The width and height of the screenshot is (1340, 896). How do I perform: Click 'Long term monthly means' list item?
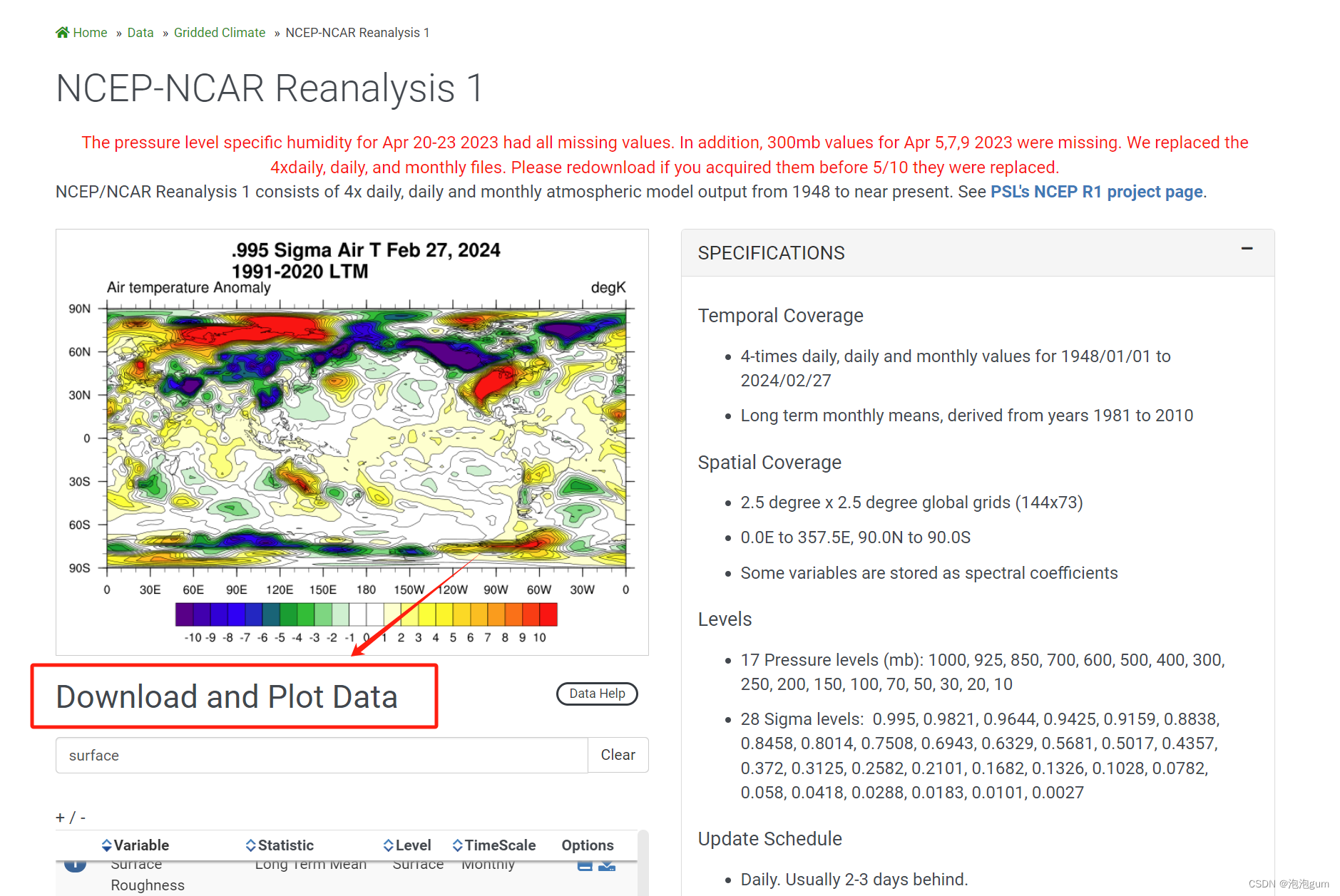pyautogui.click(x=966, y=416)
